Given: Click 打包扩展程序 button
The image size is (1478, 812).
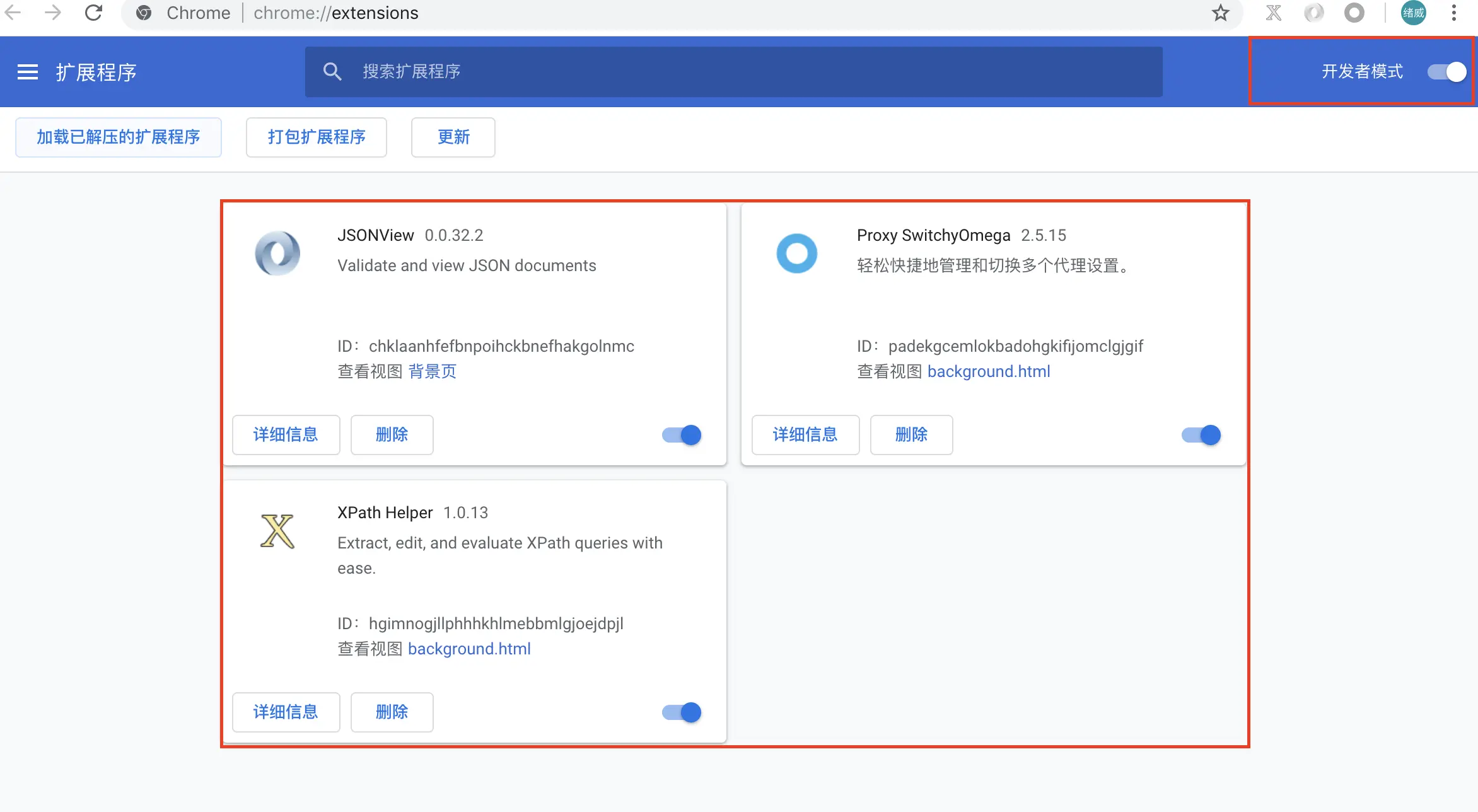Looking at the screenshot, I should (316, 137).
